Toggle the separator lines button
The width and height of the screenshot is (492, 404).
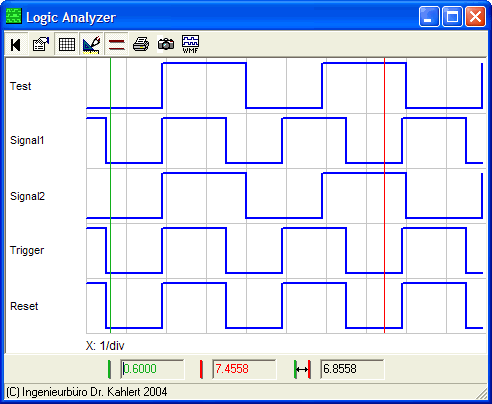pos(116,44)
